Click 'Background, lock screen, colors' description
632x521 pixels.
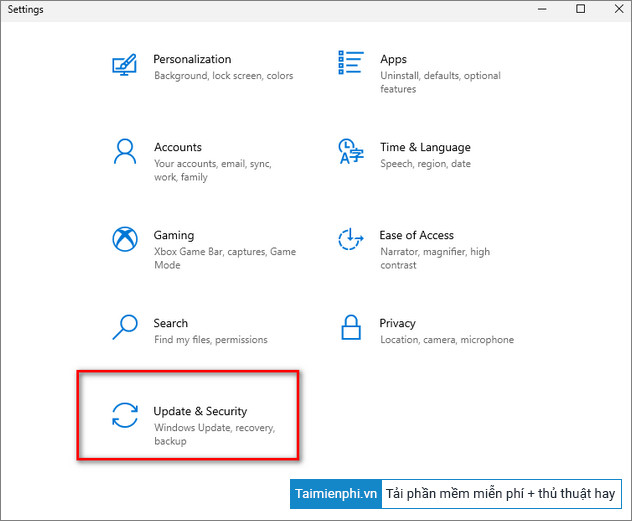click(x=224, y=76)
